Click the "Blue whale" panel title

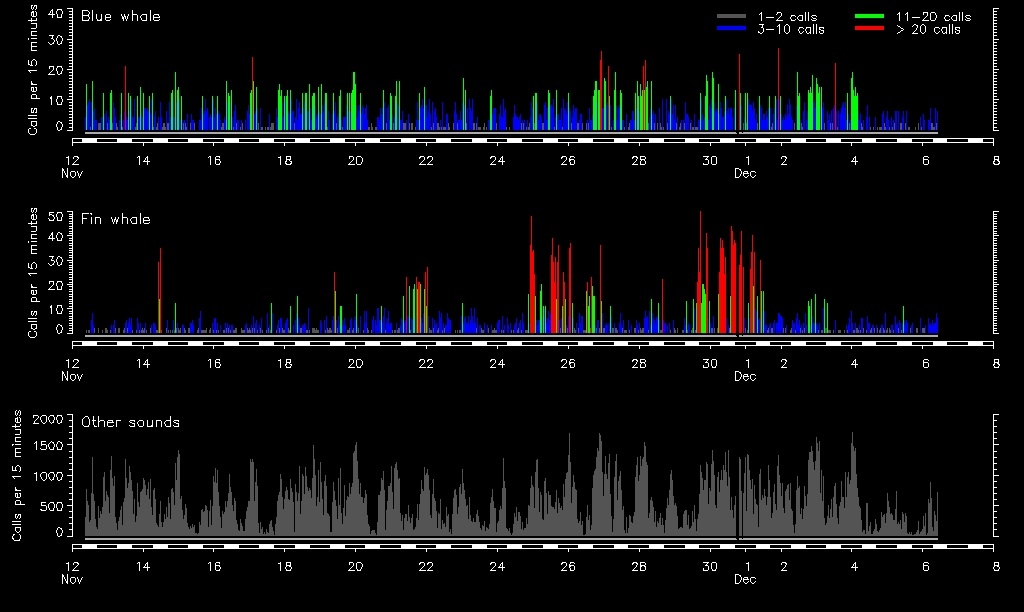[x=120, y=16]
